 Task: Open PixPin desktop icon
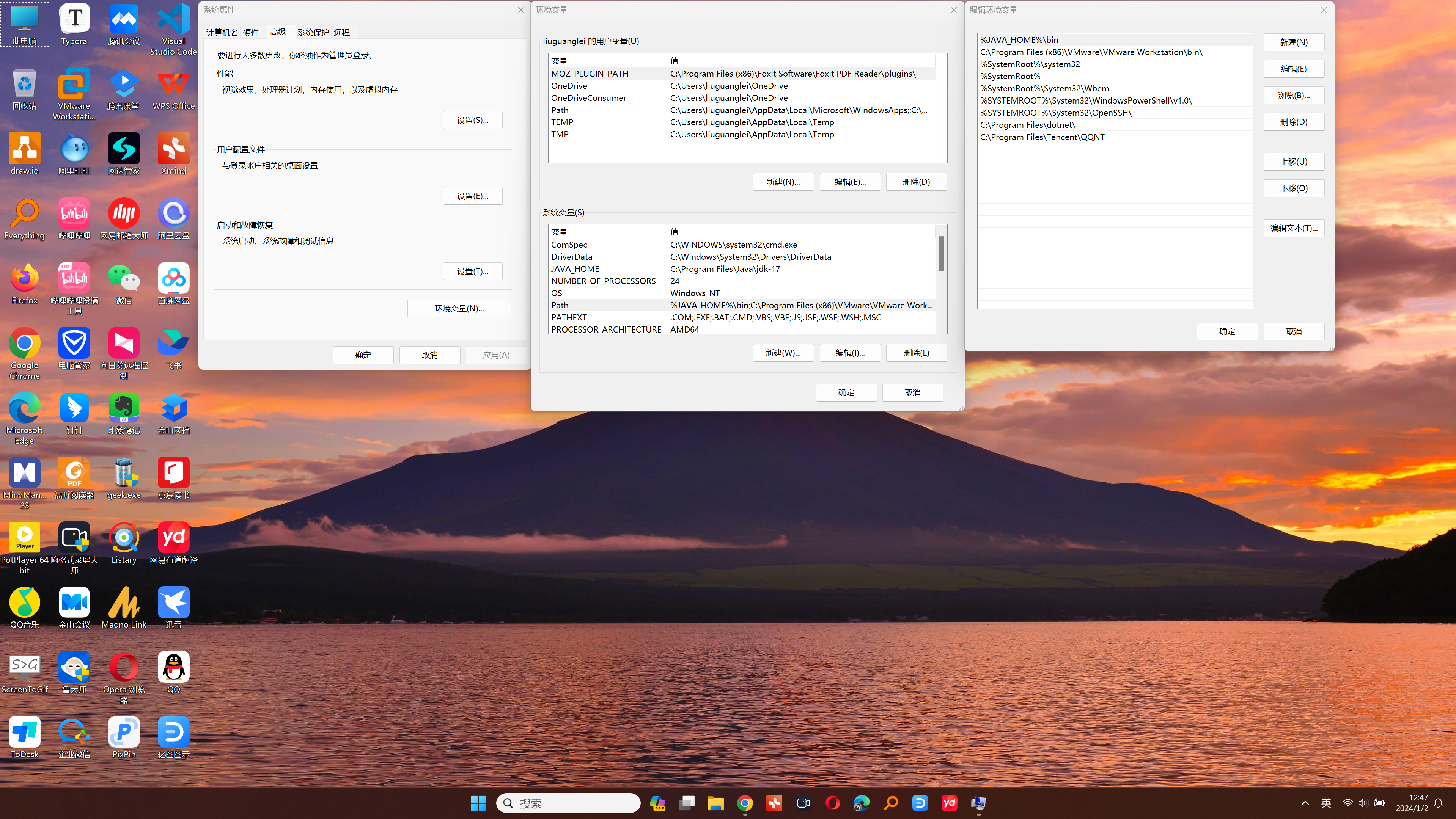tap(124, 737)
